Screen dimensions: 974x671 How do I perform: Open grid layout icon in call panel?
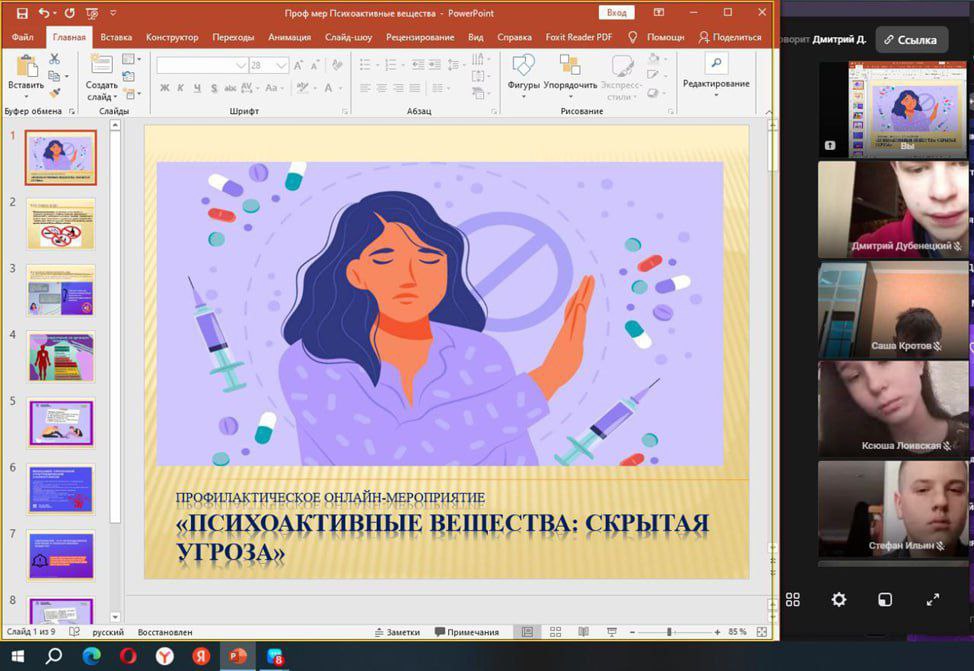click(x=793, y=600)
